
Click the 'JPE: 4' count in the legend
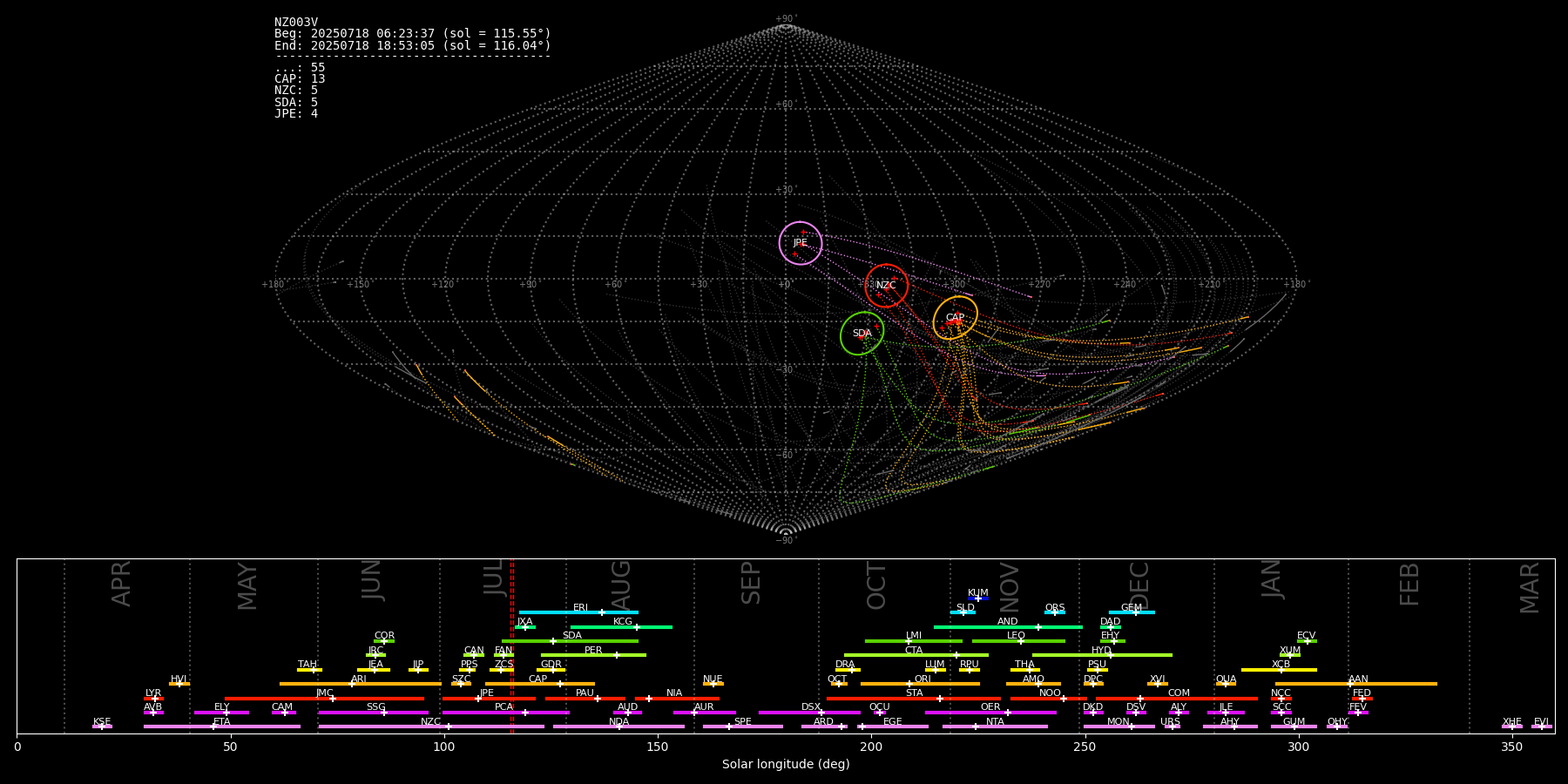click(296, 113)
